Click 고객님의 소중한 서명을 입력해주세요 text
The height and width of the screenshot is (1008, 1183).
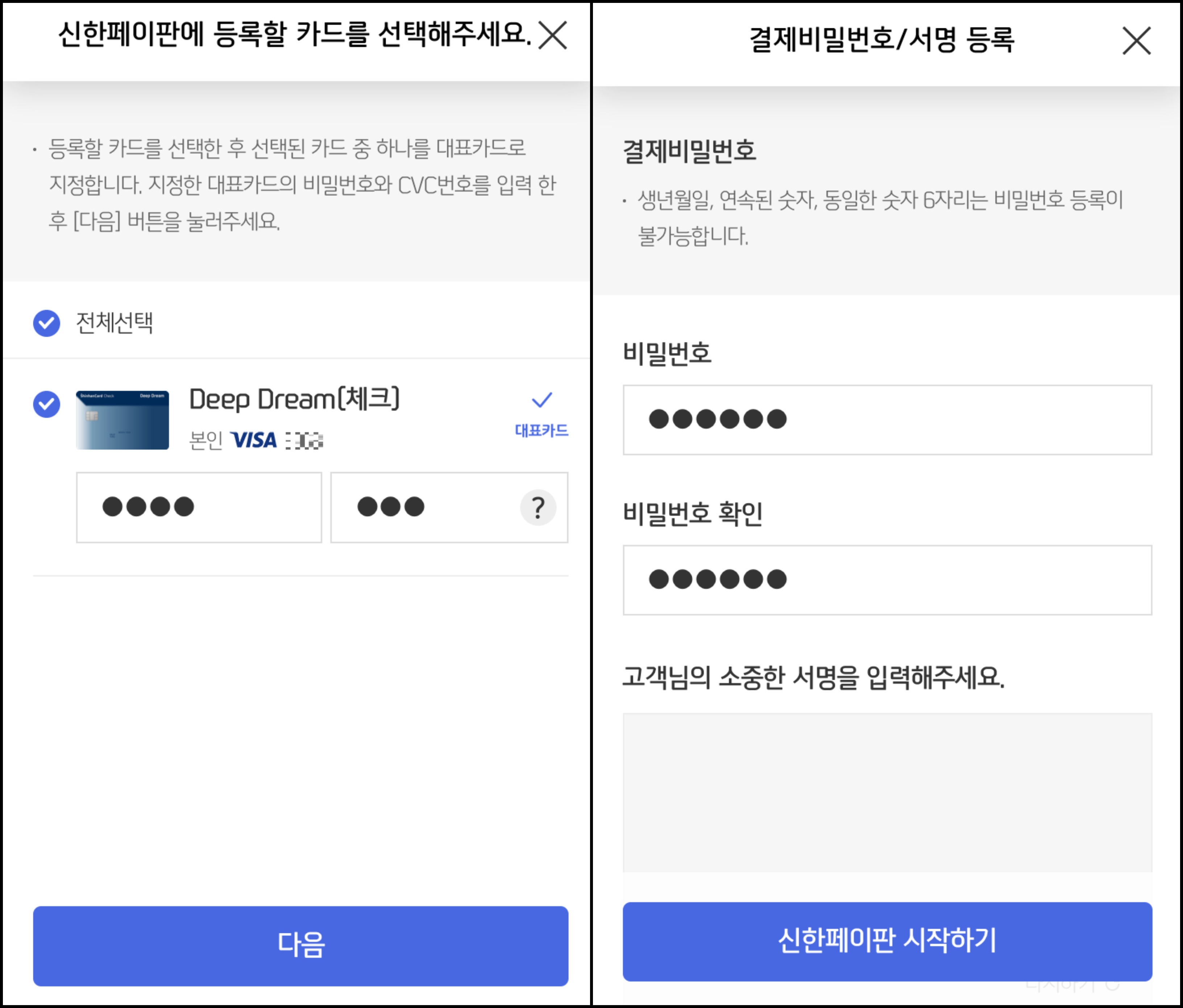coord(813,678)
